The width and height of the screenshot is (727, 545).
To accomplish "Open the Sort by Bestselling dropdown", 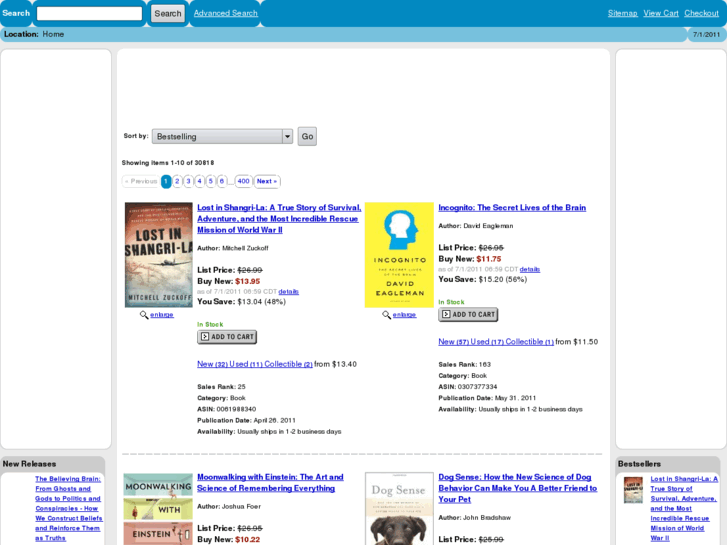I will point(223,136).
